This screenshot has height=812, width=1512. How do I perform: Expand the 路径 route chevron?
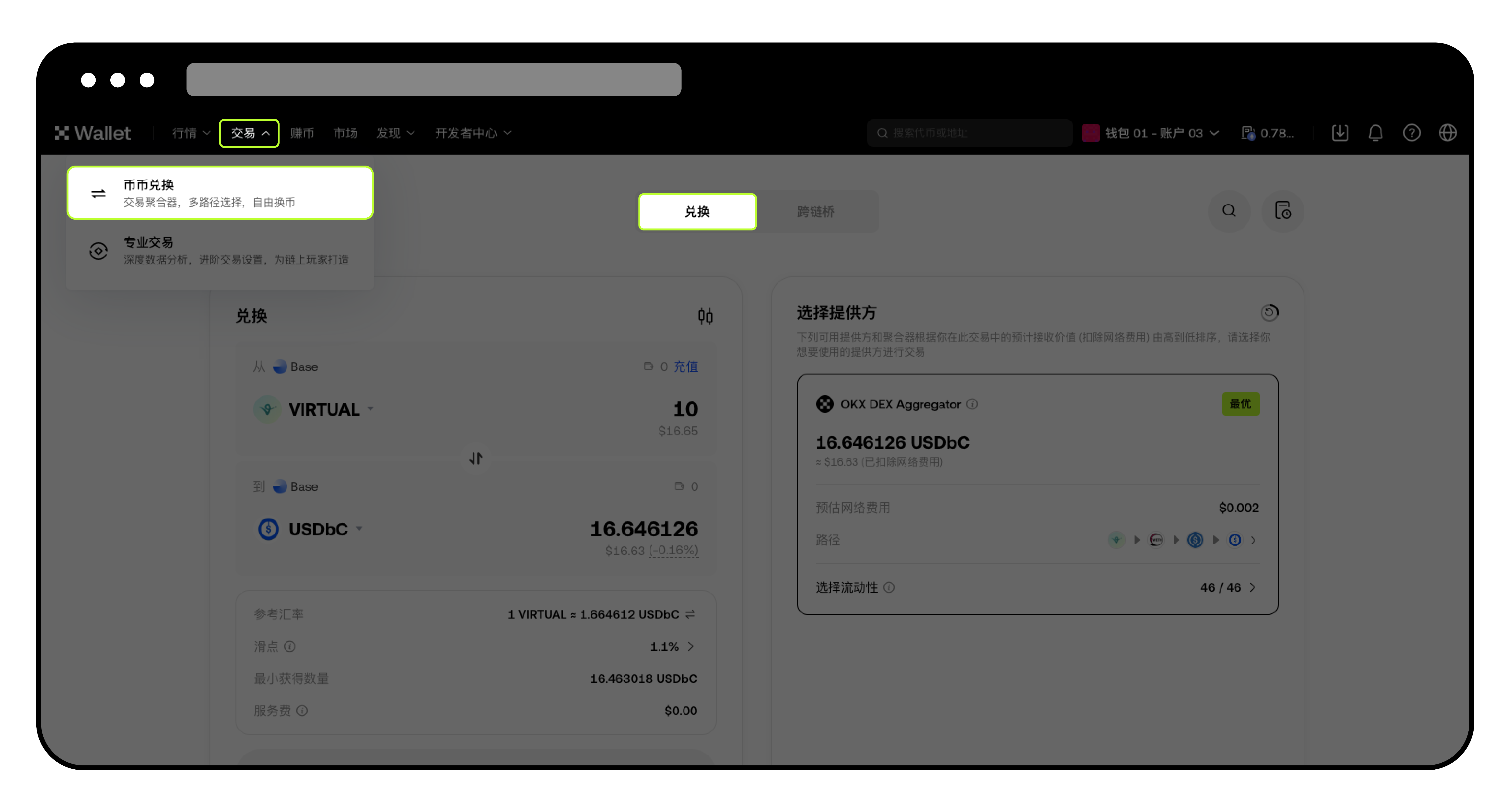1253,540
